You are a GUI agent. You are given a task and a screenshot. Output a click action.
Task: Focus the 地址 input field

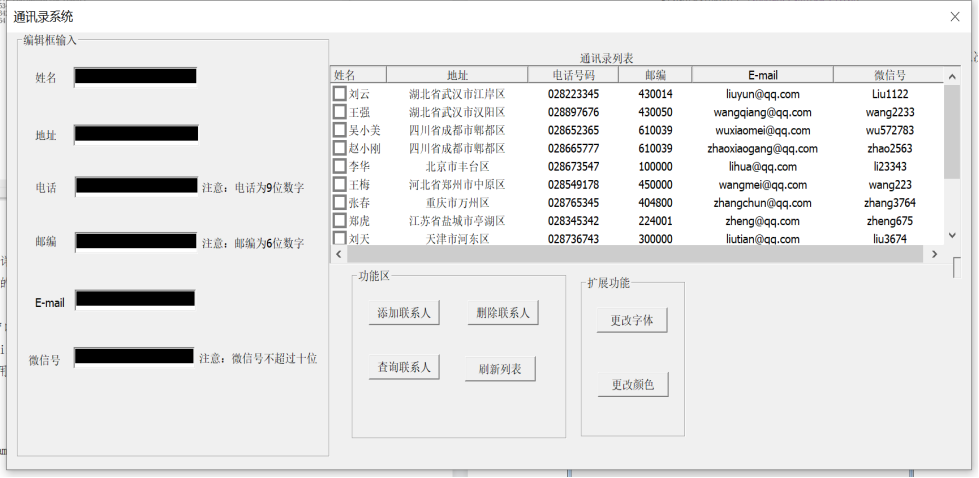click(x=136, y=134)
